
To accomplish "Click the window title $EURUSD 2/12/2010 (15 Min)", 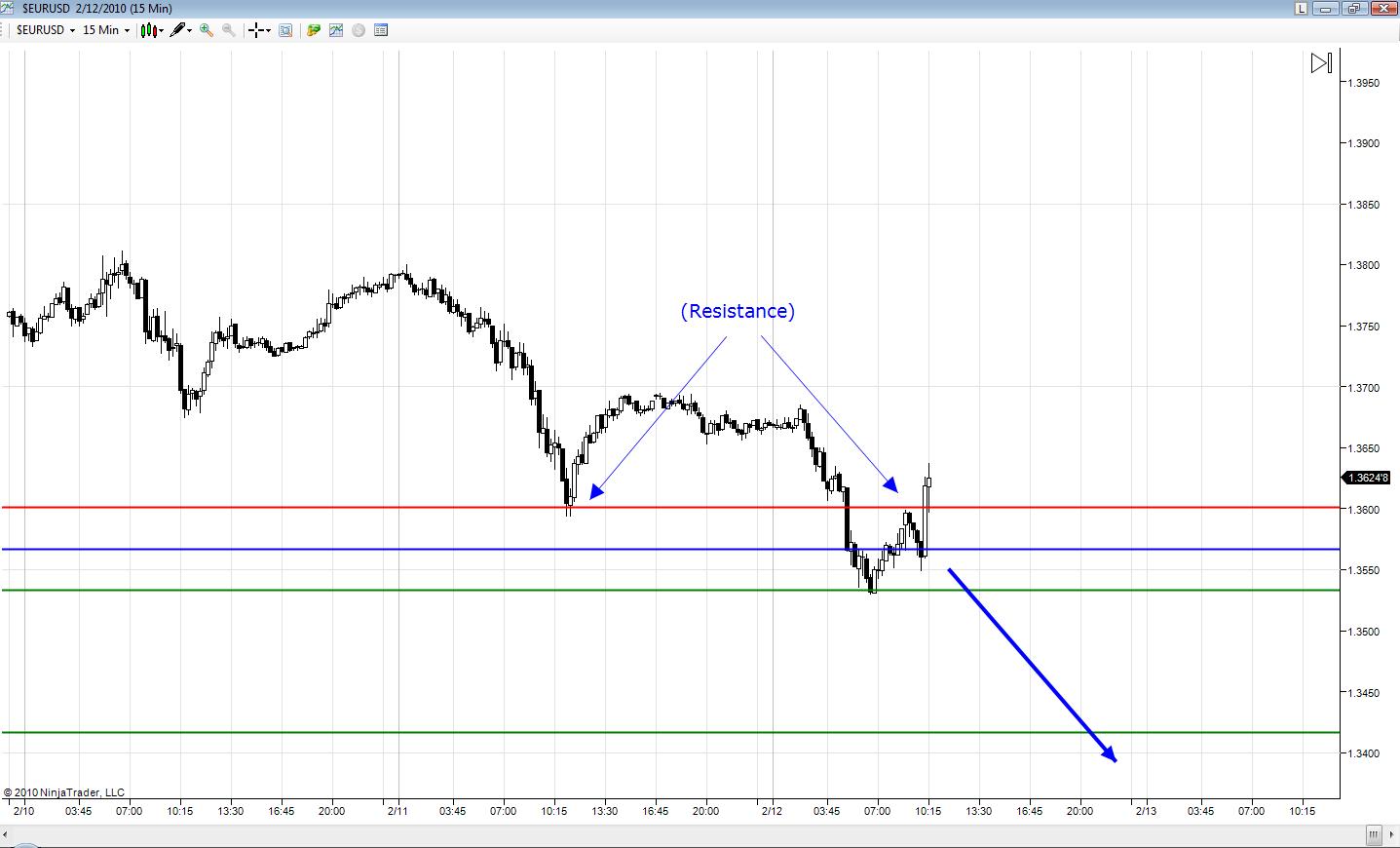I will pos(96,8).
